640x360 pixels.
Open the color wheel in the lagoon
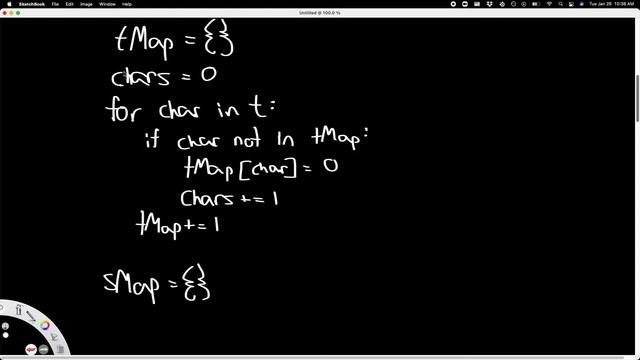click(44, 325)
